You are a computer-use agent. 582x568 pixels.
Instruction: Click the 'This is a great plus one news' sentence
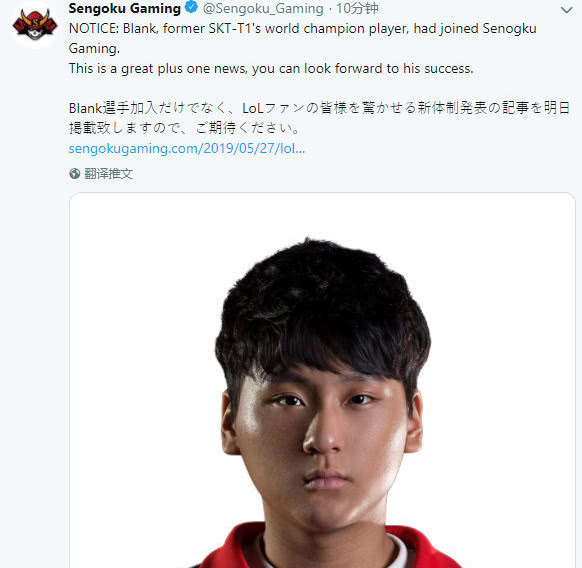pos(271,68)
